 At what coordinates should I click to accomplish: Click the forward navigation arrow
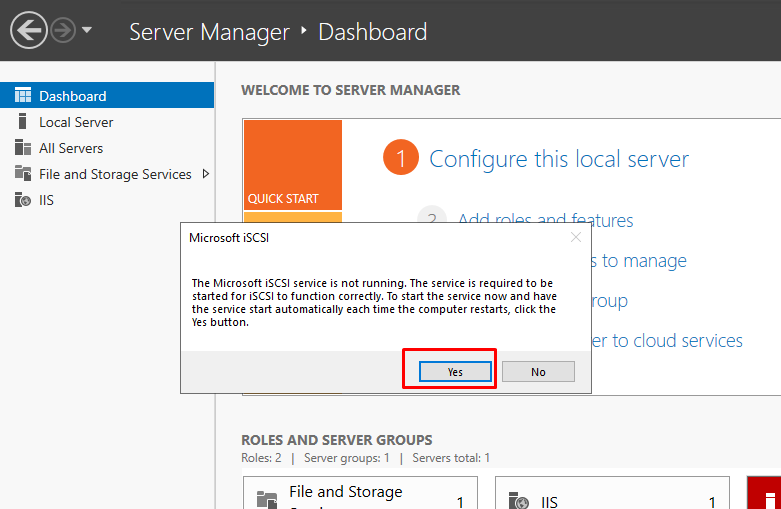(x=63, y=30)
